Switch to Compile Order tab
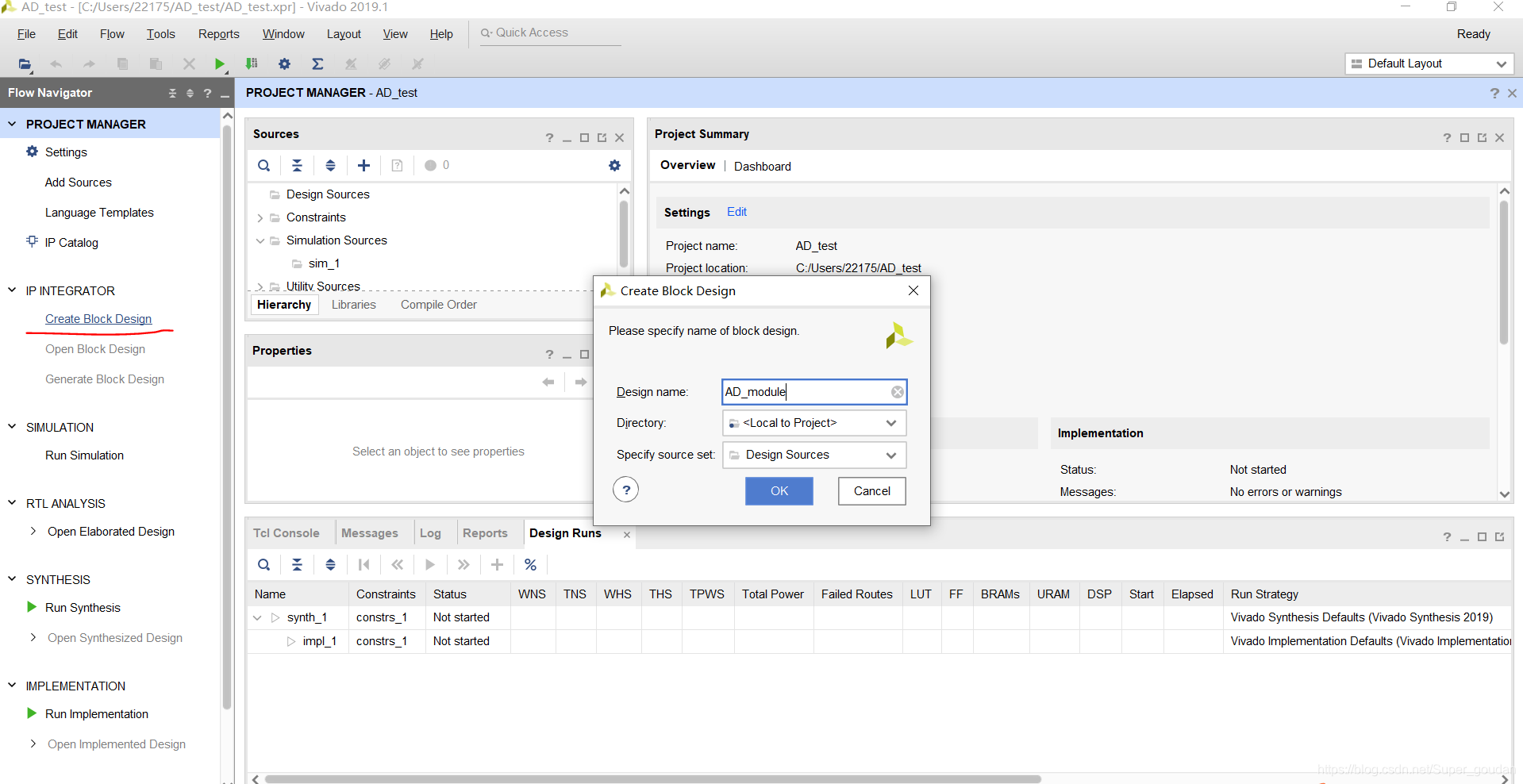 pos(439,305)
